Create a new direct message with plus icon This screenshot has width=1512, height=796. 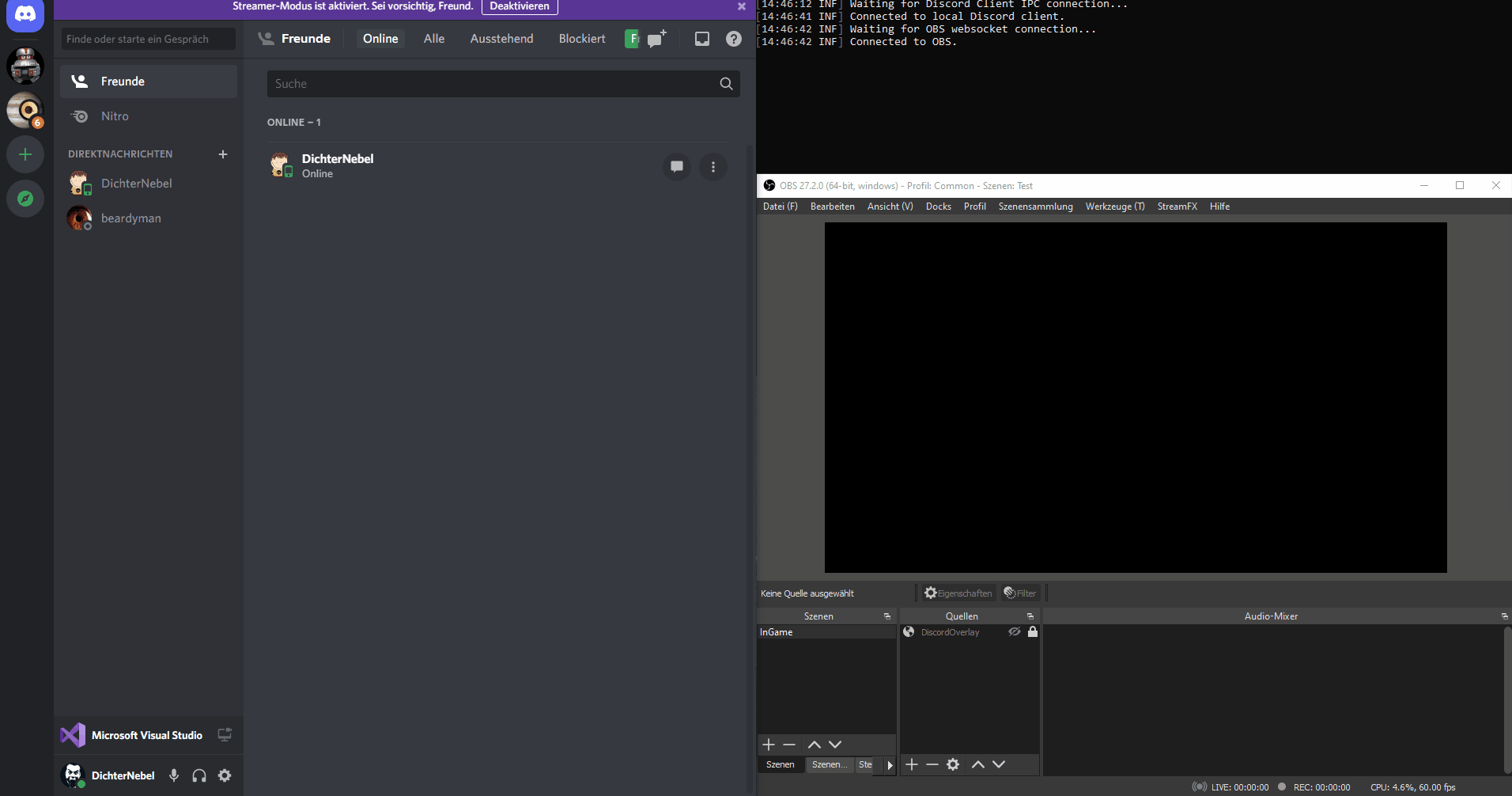pos(223,154)
